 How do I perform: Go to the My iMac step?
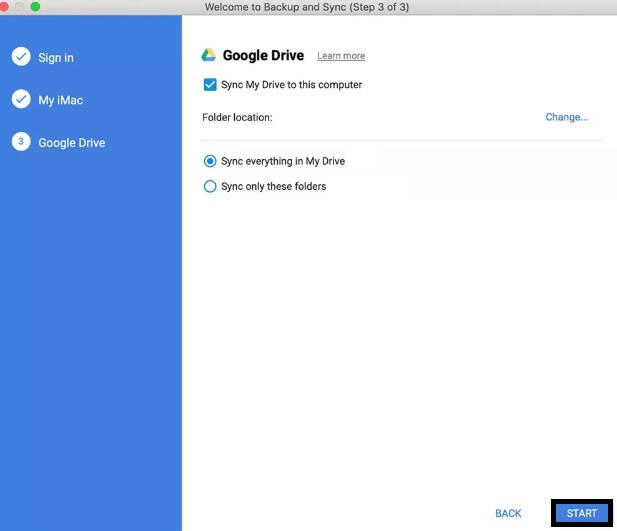click(61, 100)
